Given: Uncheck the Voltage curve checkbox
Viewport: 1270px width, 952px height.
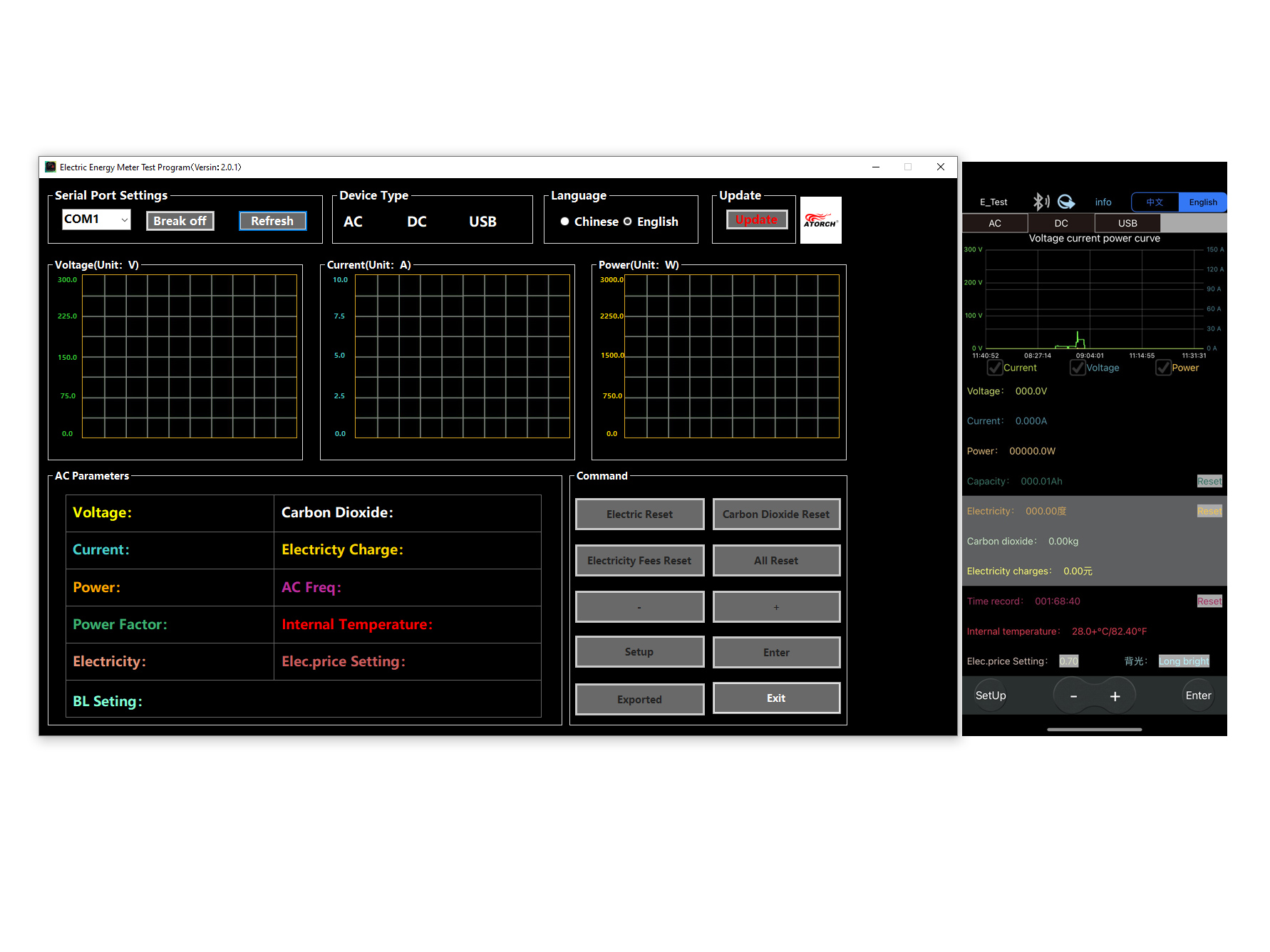Looking at the screenshot, I should (1078, 368).
